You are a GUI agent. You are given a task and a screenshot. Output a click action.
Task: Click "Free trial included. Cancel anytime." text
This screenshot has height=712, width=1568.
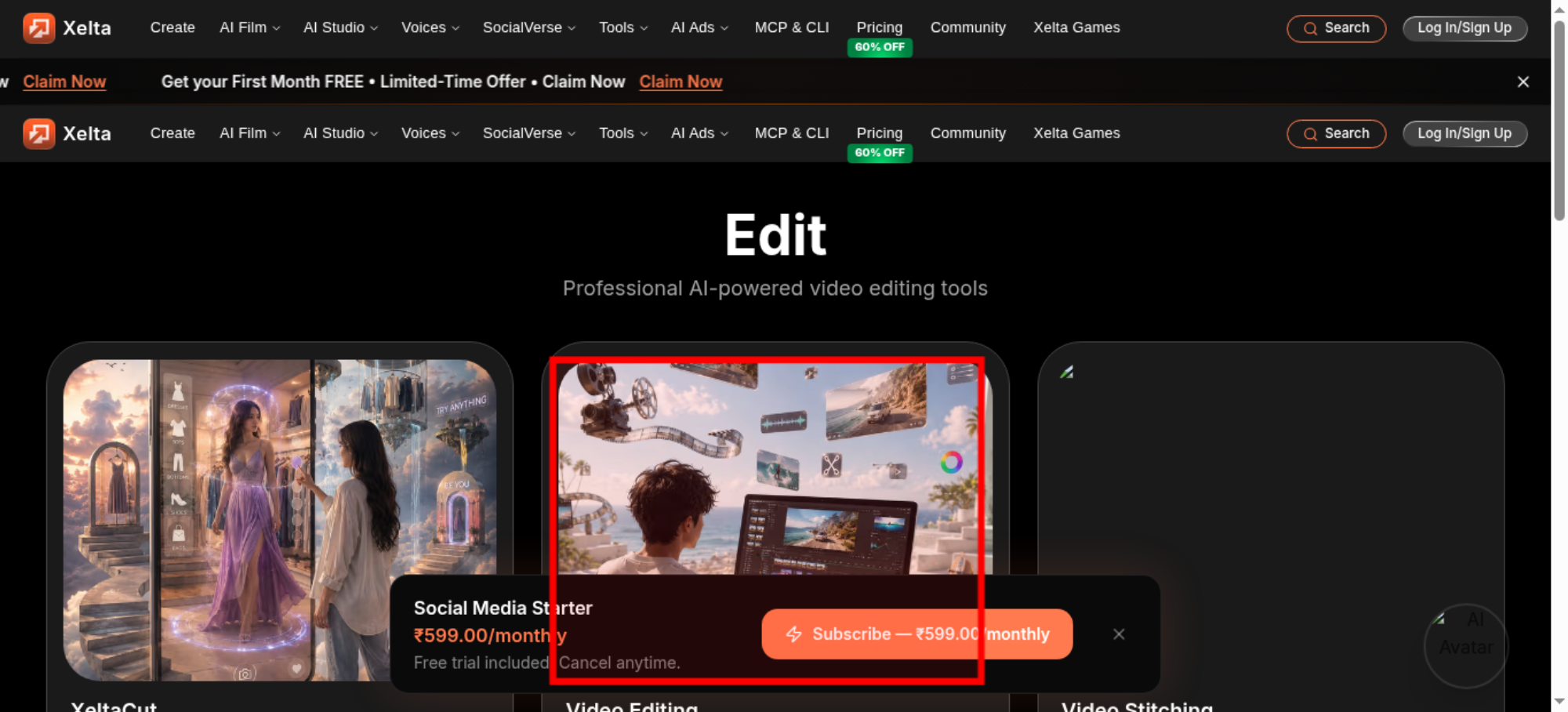(x=546, y=663)
